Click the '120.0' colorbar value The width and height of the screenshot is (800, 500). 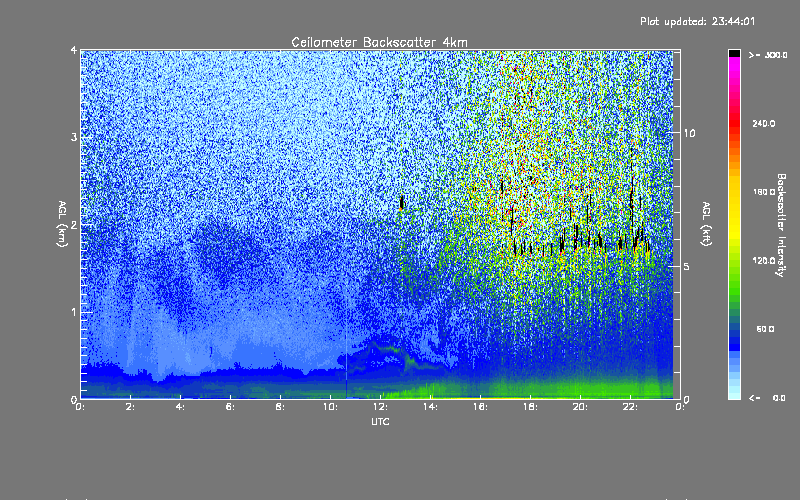764,260
